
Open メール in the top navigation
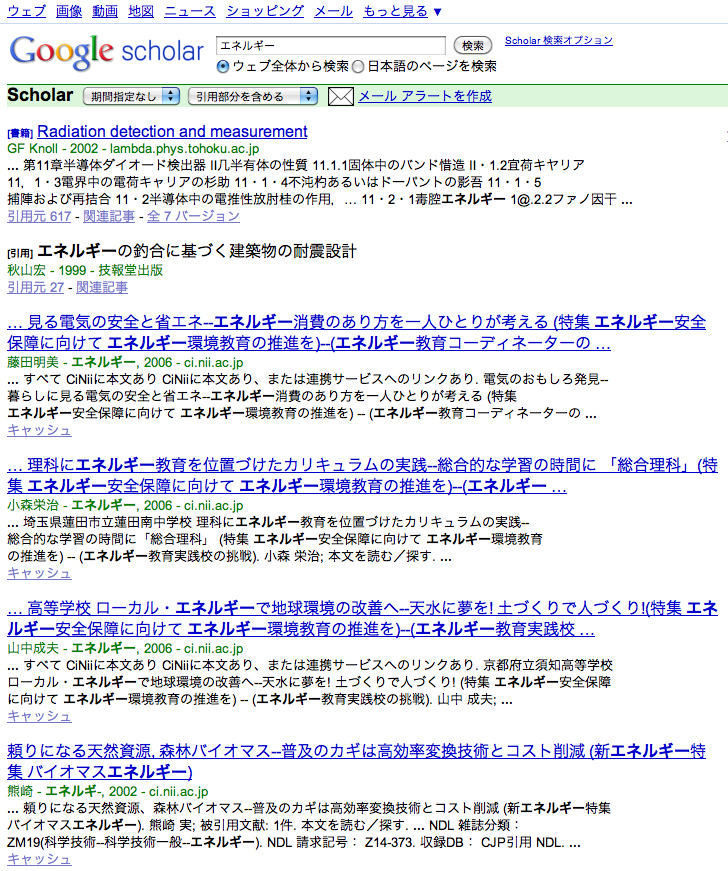(x=333, y=11)
